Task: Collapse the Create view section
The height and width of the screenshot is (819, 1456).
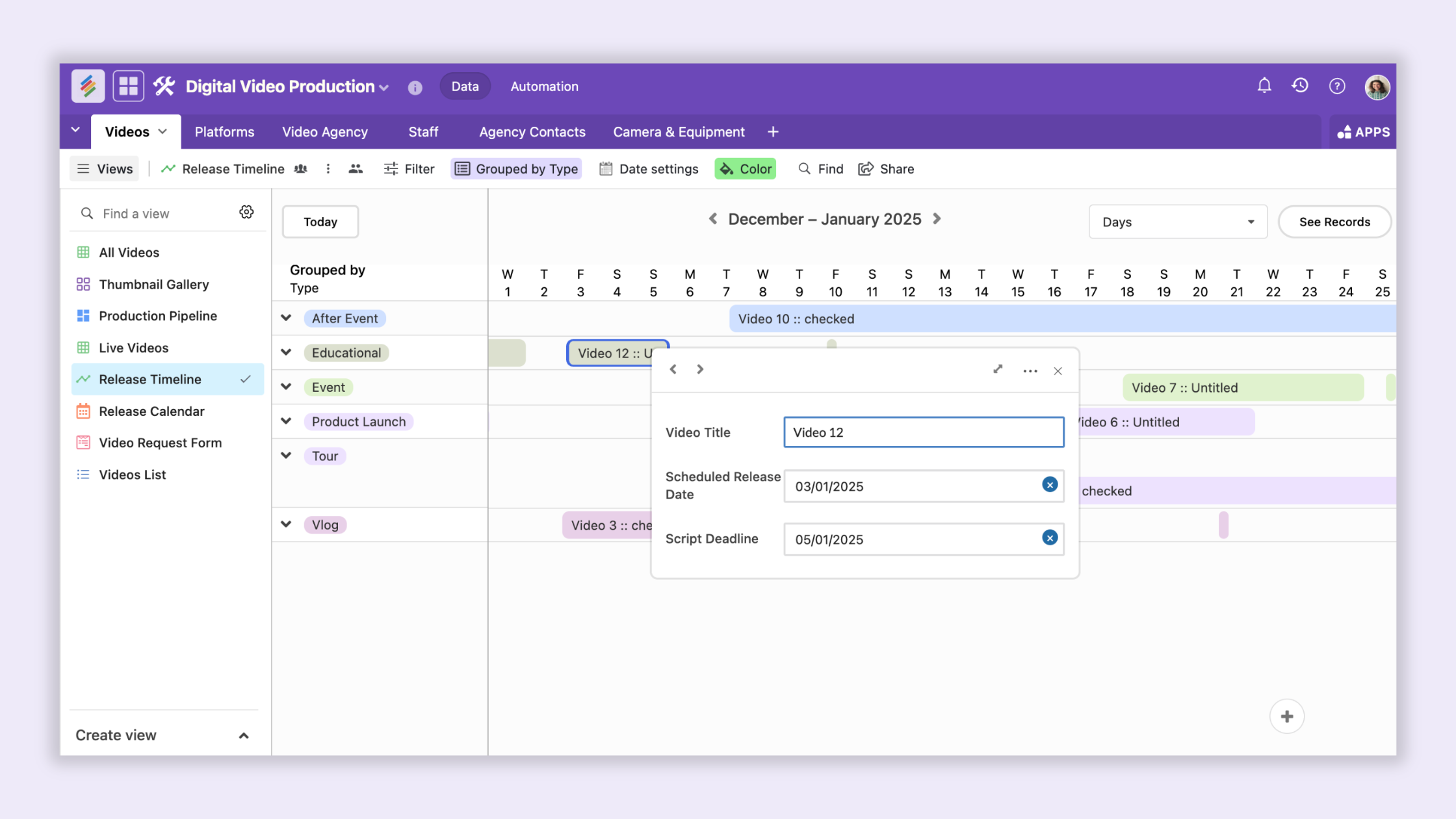Action: (x=244, y=736)
